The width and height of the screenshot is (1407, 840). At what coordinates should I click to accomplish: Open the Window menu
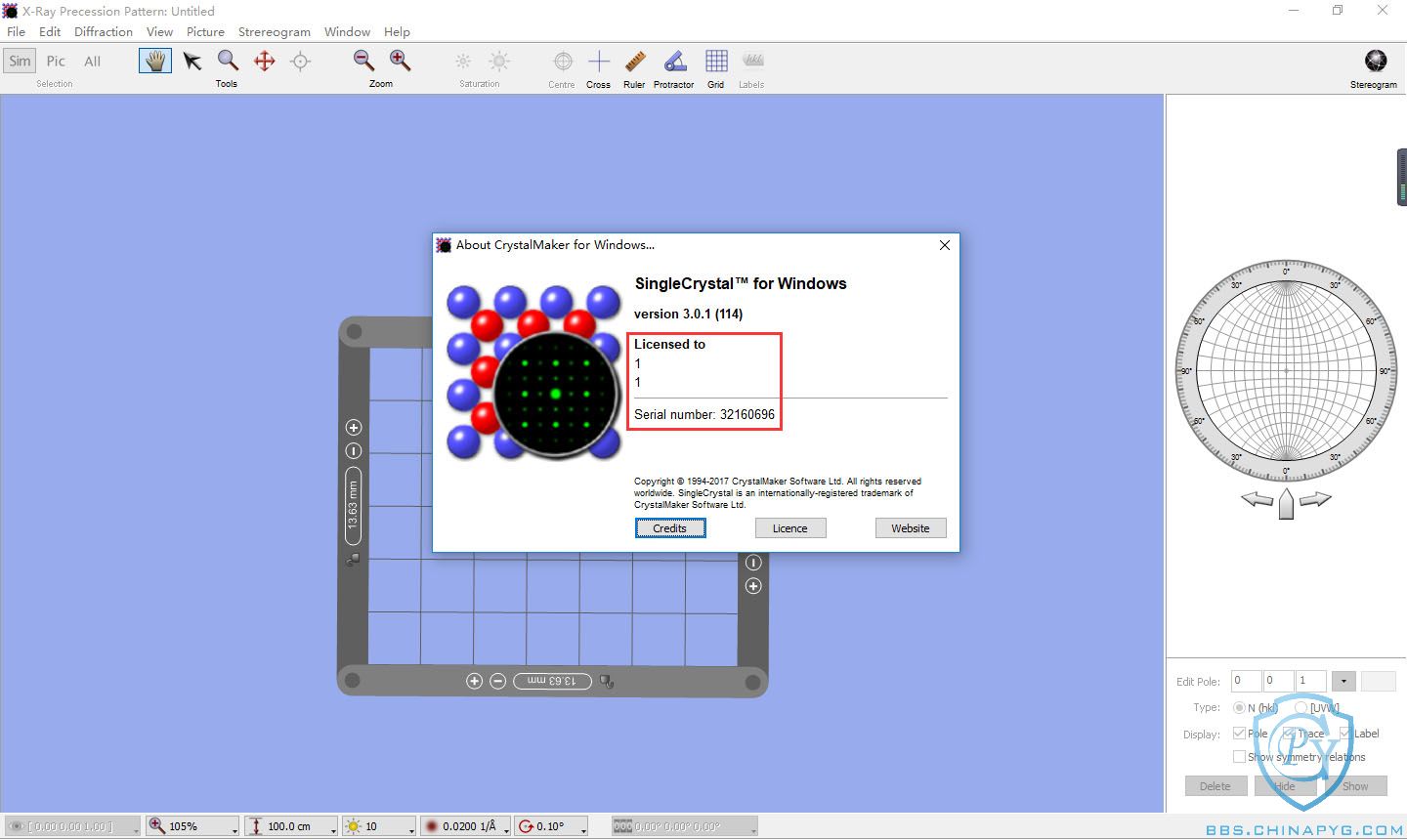pyautogui.click(x=347, y=31)
